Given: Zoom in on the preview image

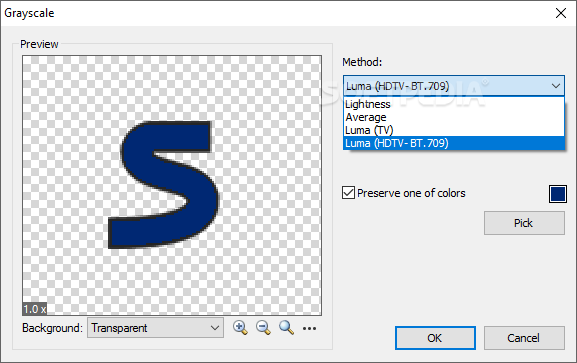Looking at the screenshot, I should pyautogui.click(x=240, y=327).
